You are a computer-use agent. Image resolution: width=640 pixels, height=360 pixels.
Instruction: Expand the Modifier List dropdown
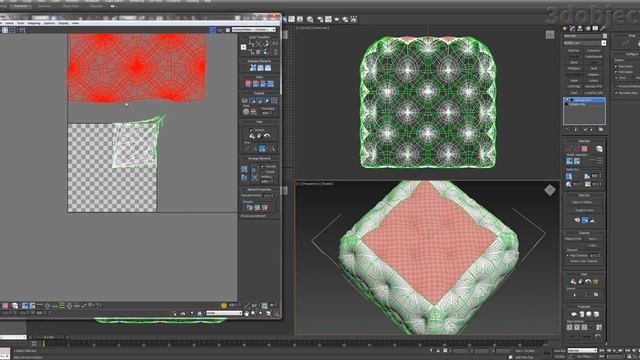click(x=584, y=43)
